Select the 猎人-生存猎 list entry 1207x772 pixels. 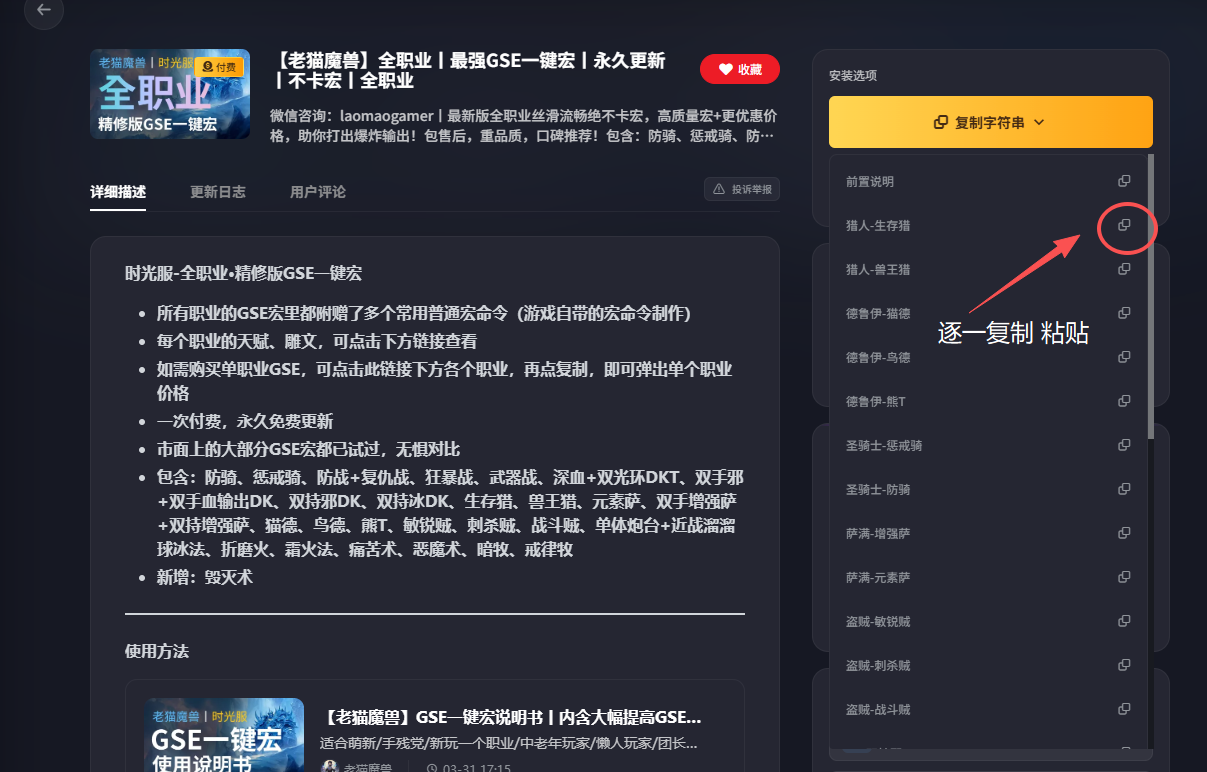click(x=988, y=225)
